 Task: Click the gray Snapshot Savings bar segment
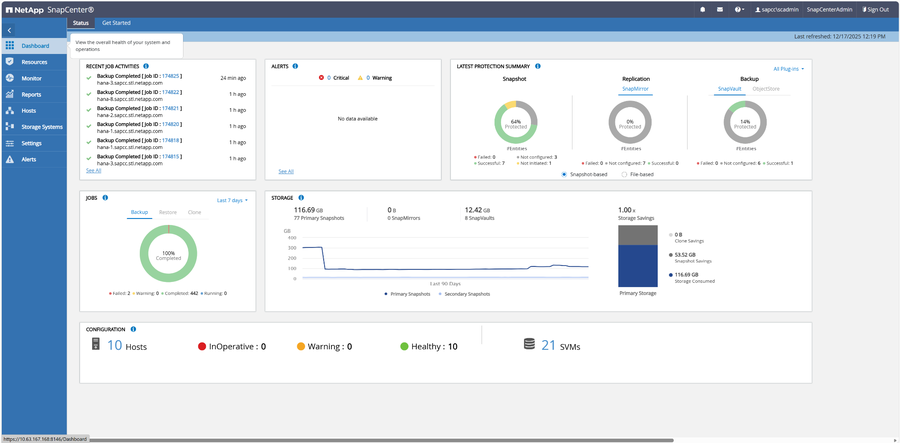pos(638,235)
